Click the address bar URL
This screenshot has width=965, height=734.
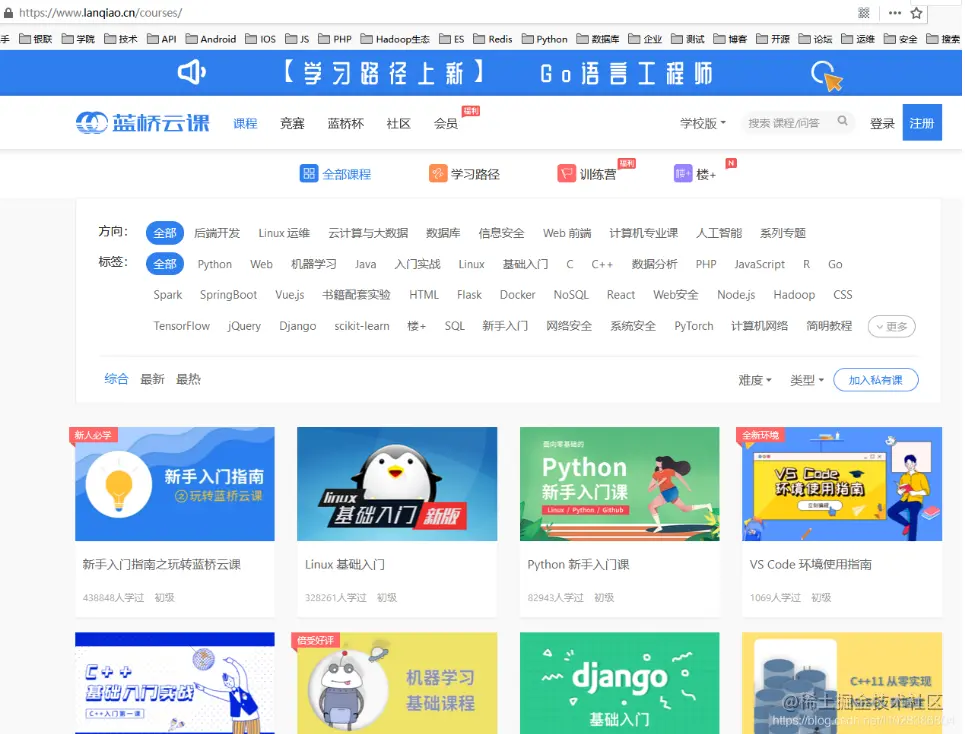tap(100, 12)
